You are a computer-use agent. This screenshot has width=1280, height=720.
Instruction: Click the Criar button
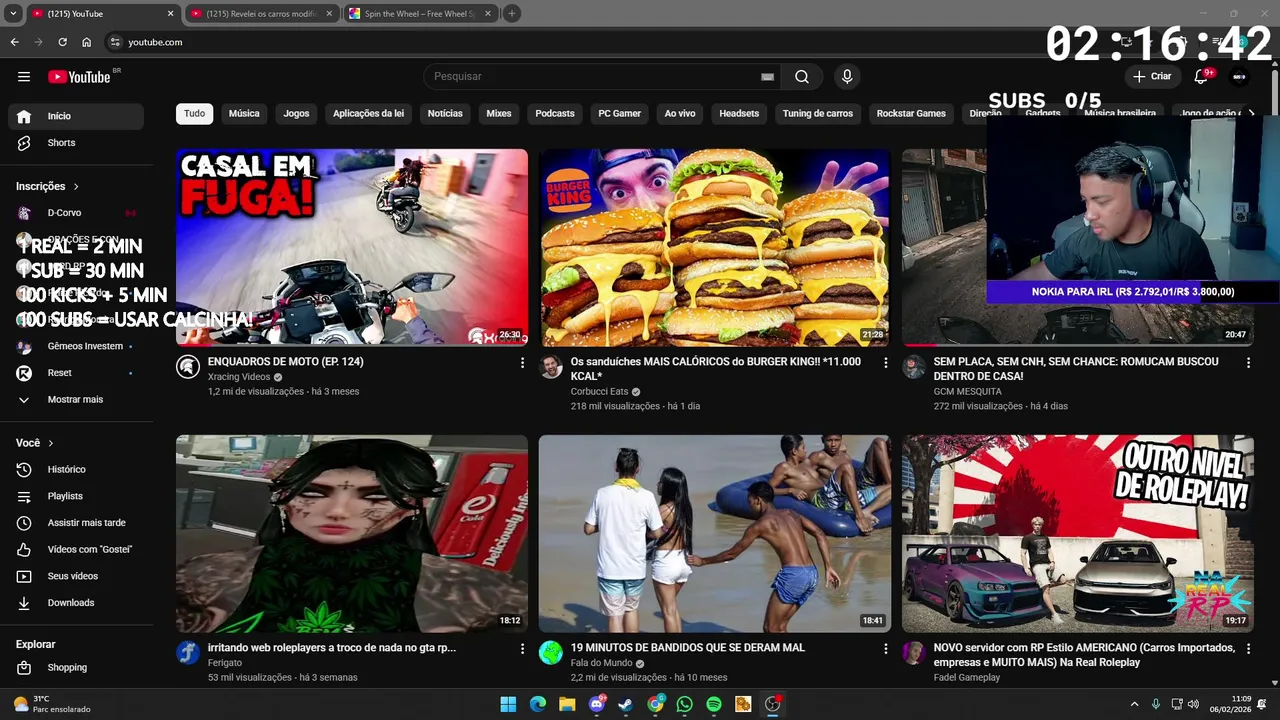coord(1152,77)
